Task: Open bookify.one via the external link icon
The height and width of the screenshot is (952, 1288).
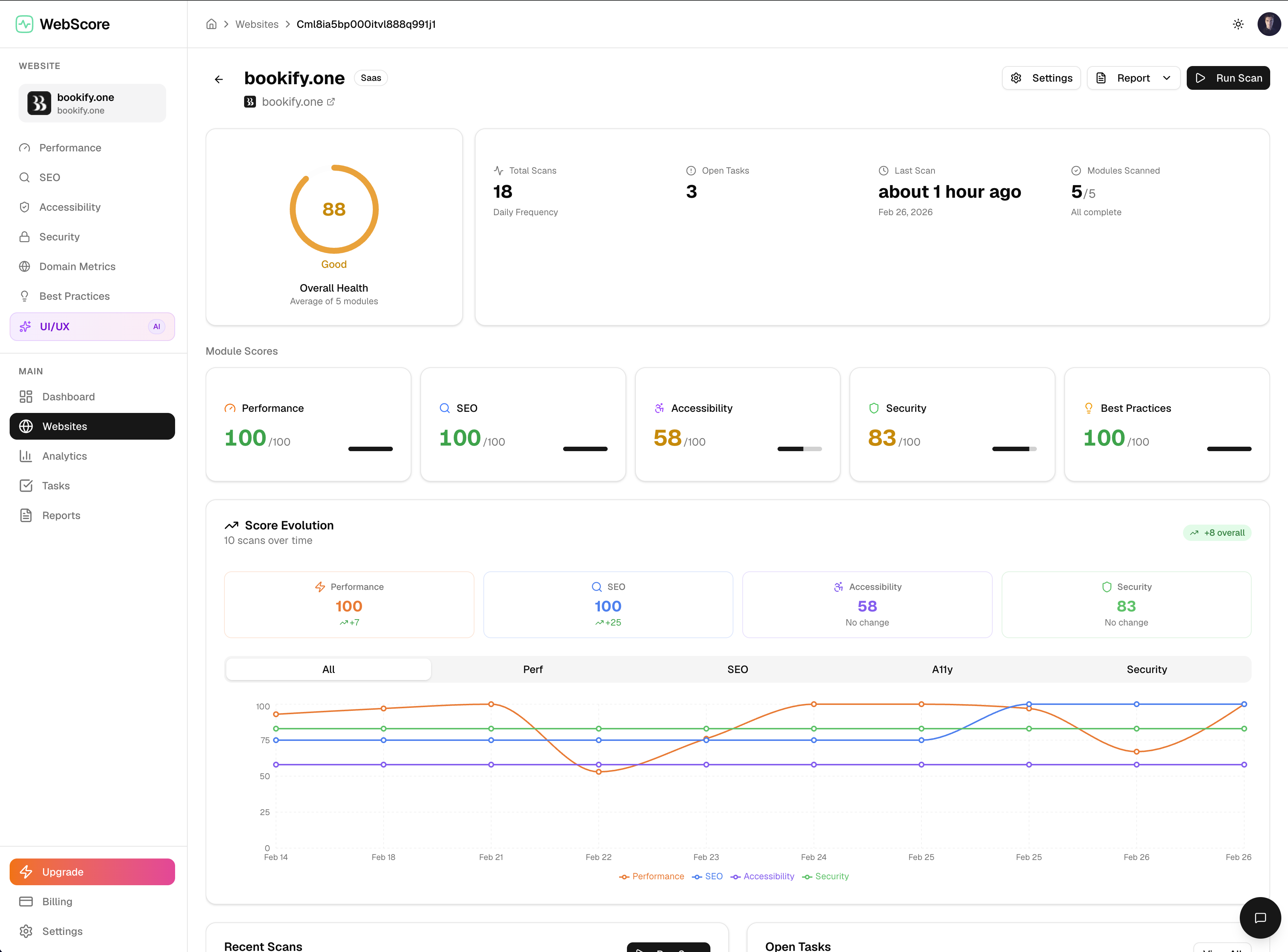Action: 331,101
